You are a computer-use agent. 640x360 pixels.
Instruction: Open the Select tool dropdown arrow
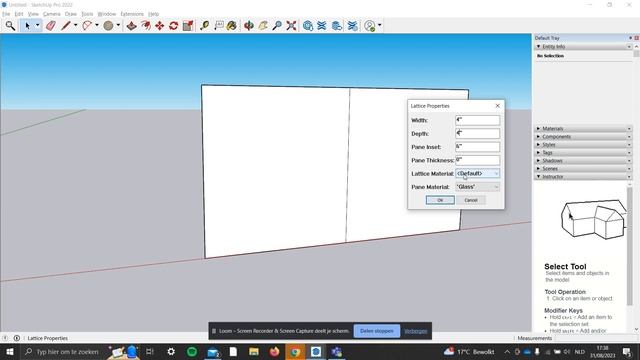(38, 25)
